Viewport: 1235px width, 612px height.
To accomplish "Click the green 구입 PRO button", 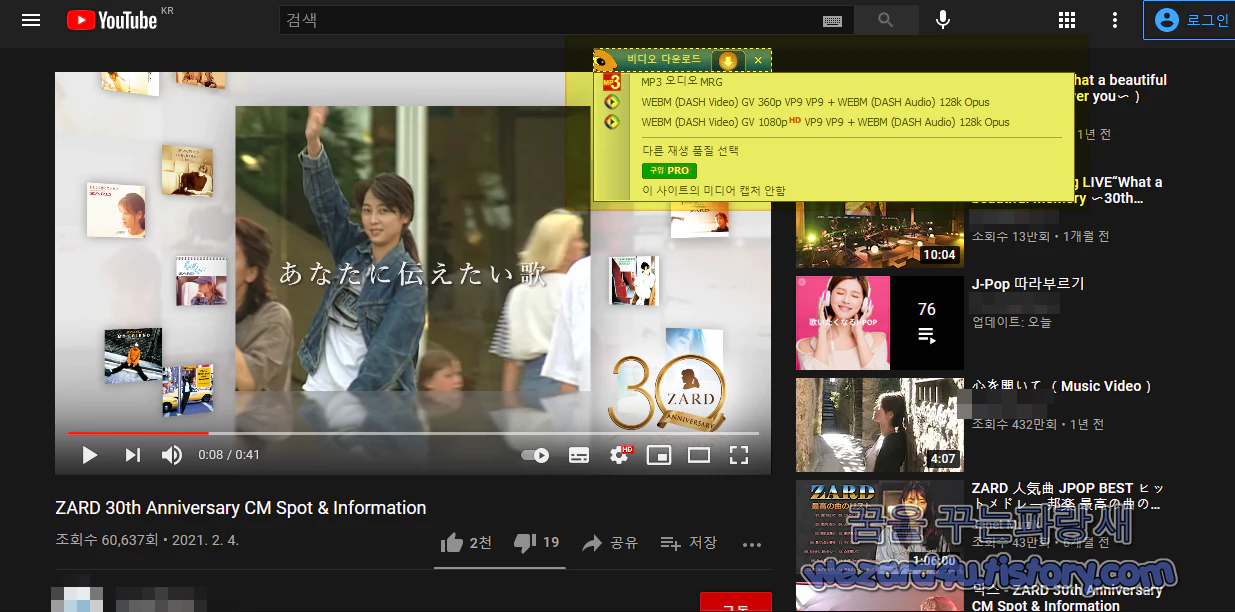I will click(669, 171).
